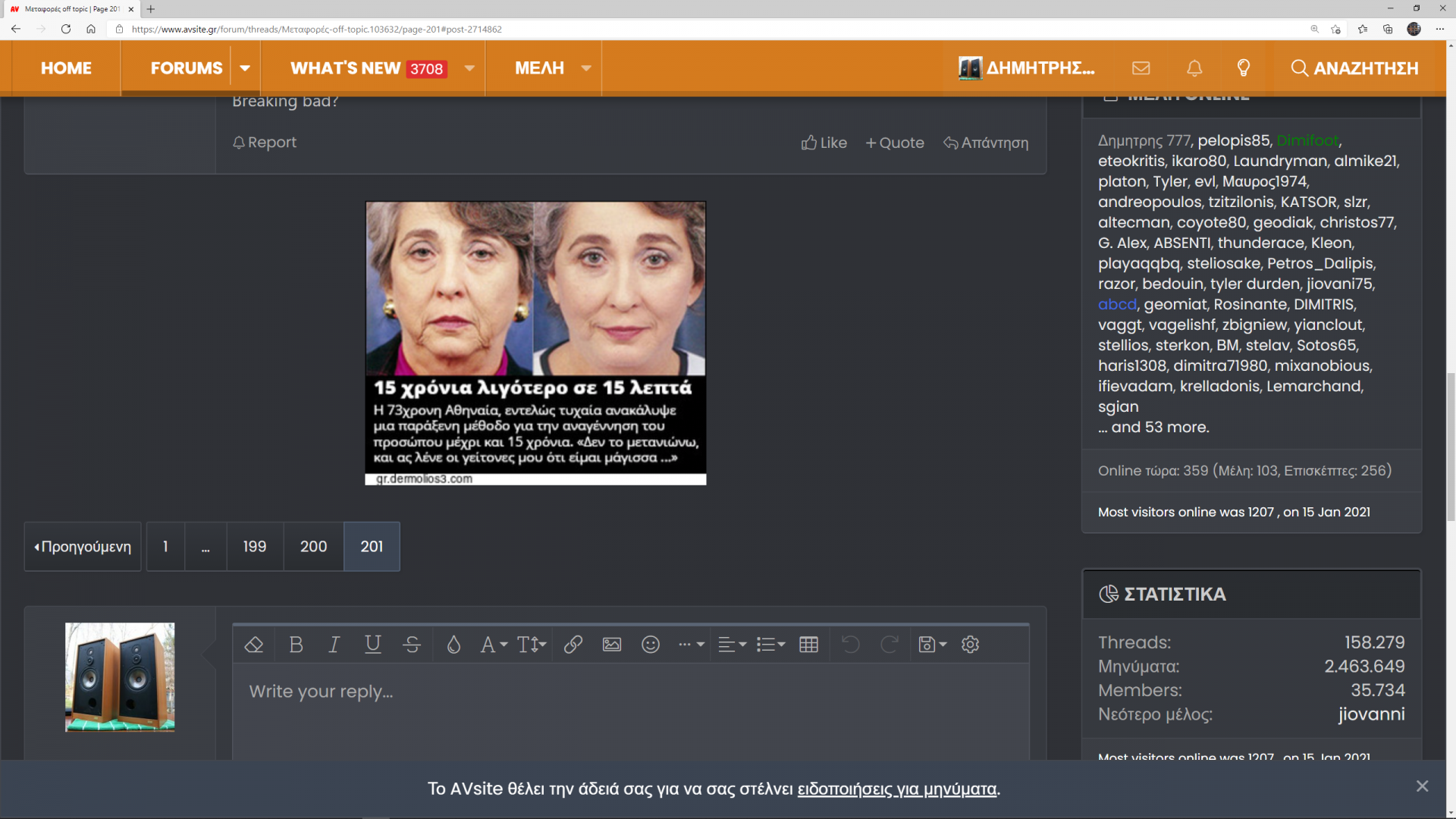
Task: Expand the FORUMS dropdown arrow
Action: 245,68
